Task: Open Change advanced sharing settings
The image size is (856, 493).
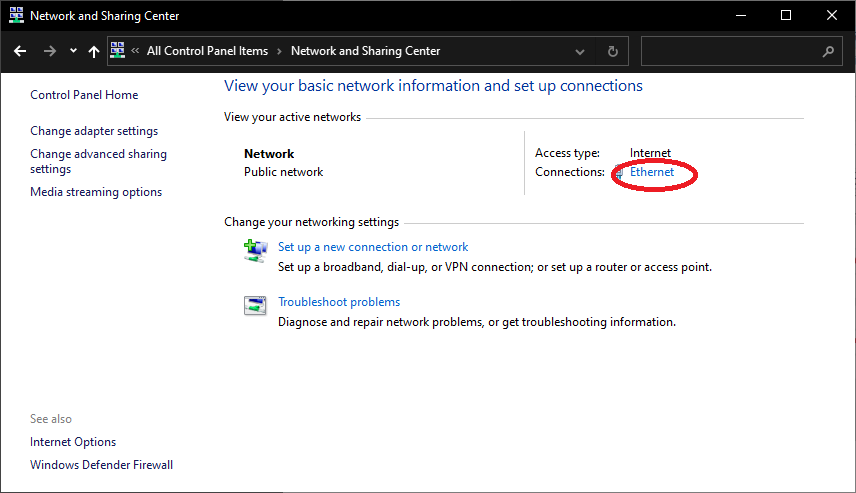Action: [x=98, y=162]
